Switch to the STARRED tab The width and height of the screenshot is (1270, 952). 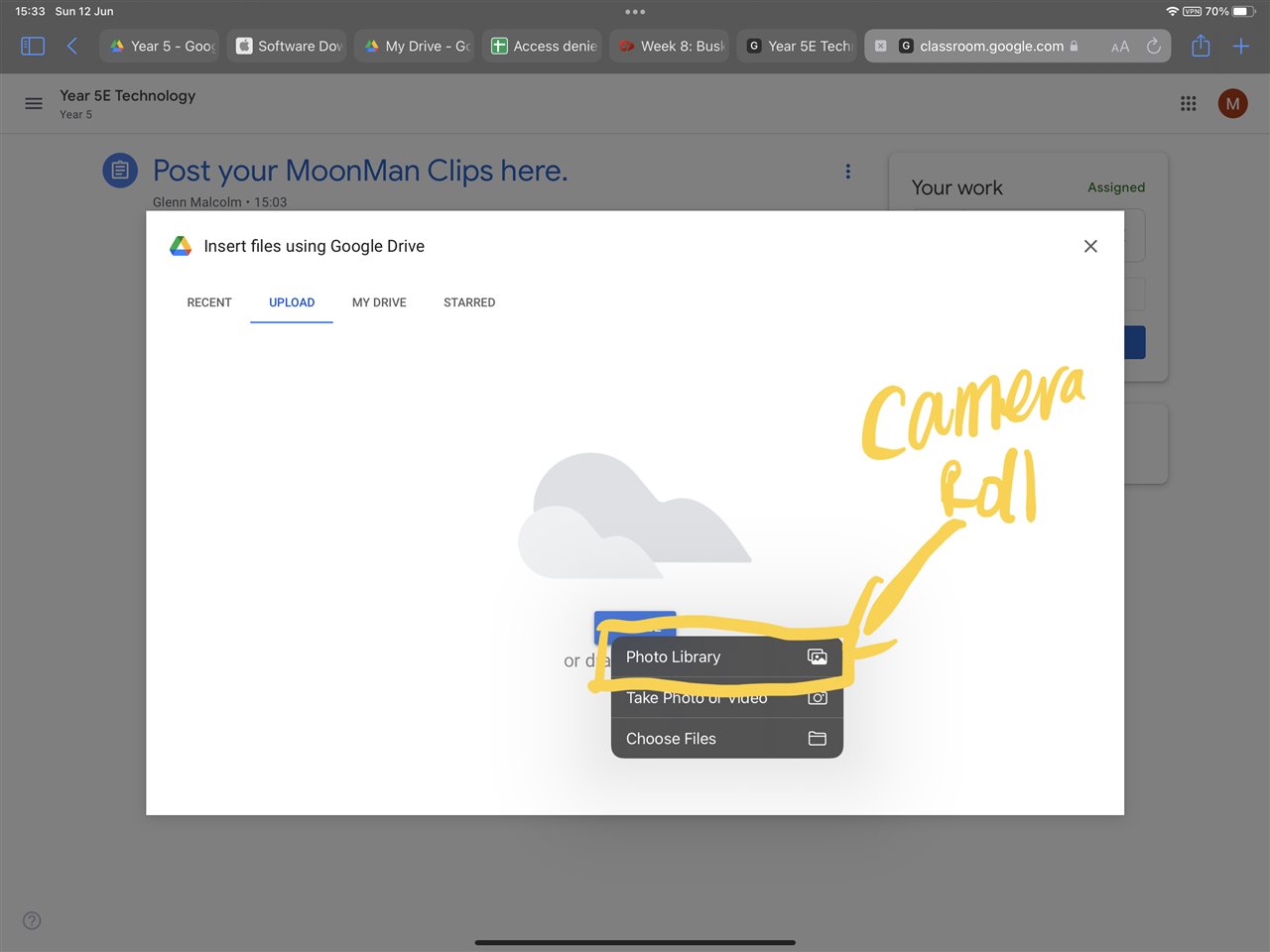click(469, 302)
